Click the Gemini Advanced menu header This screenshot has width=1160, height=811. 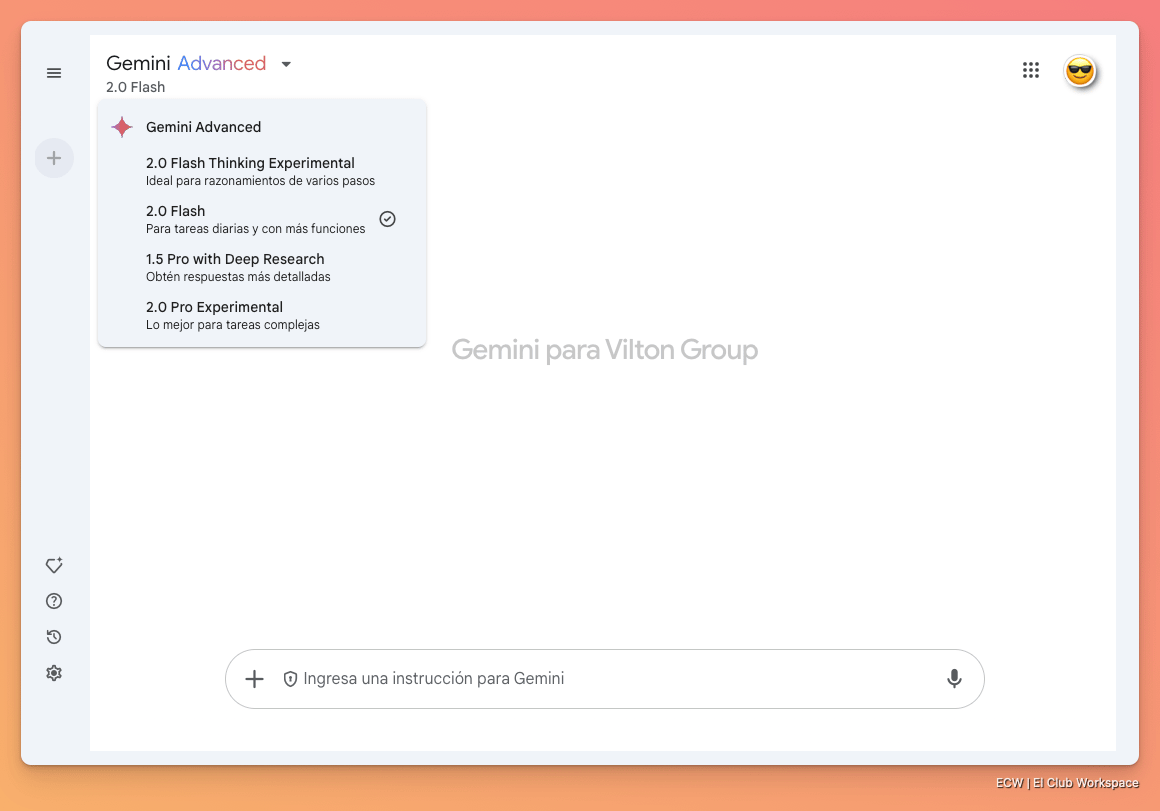point(203,127)
